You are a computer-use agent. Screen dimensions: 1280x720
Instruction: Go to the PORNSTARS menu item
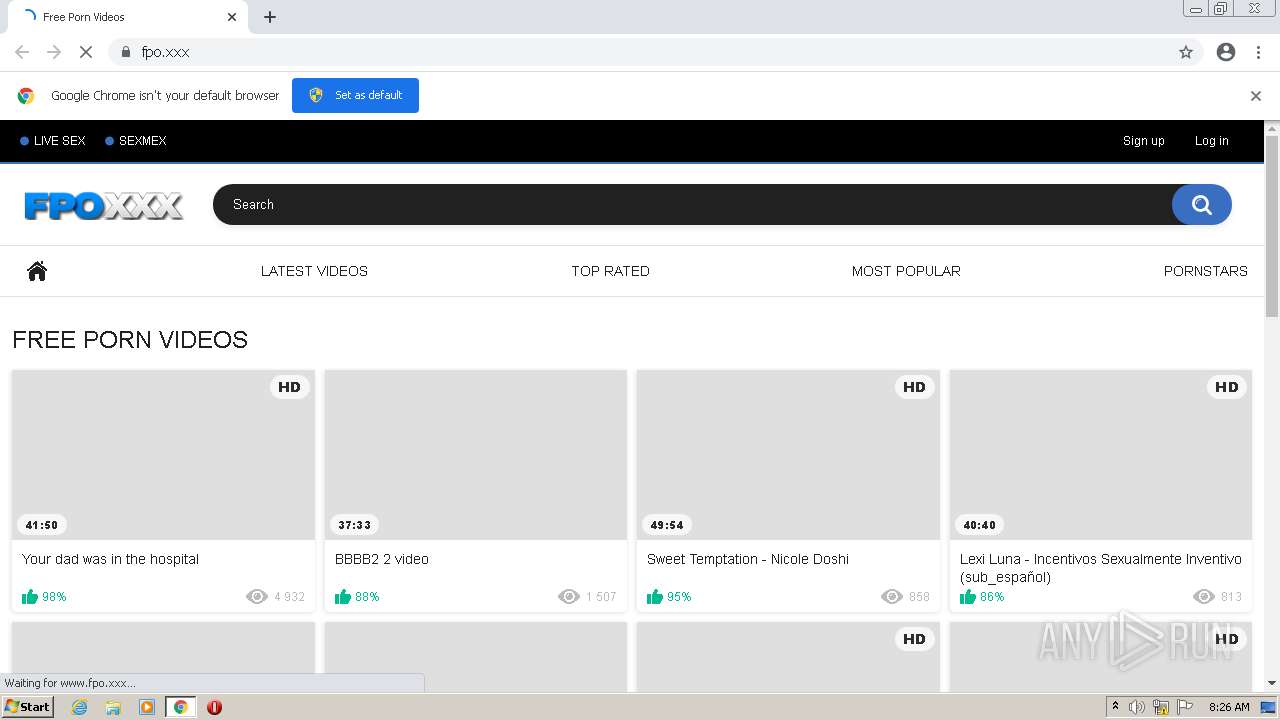point(1205,271)
